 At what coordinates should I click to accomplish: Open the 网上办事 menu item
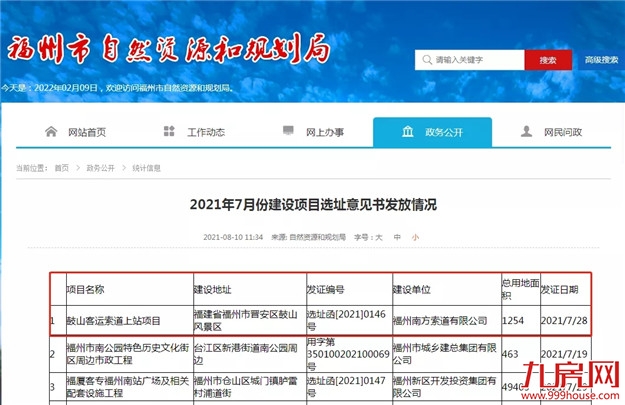pyautogui.click(x=325, y=132)
